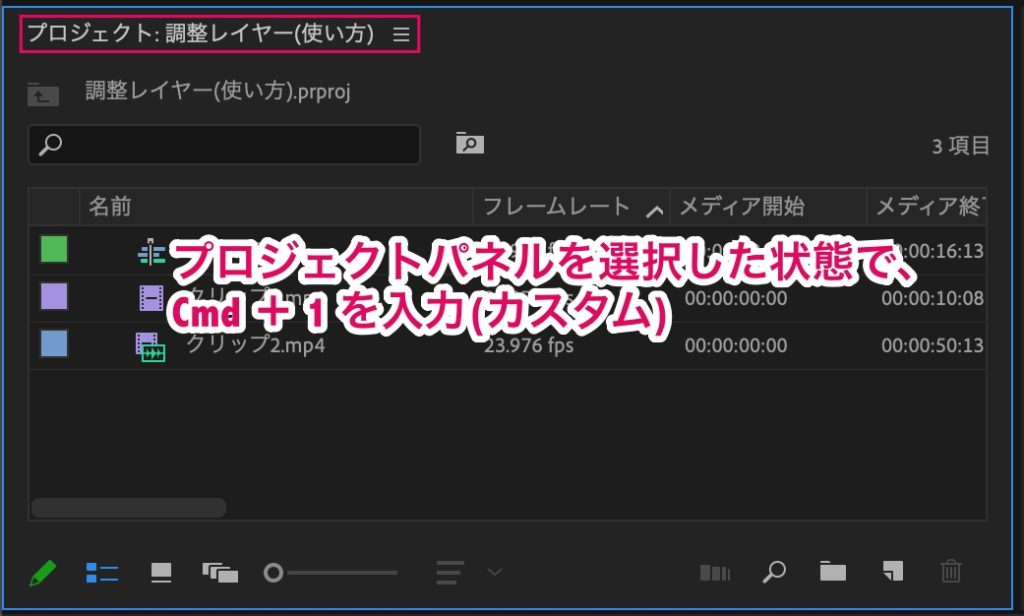
Task: Click the 23.976 fps value
Action: (x=529, y=345)
